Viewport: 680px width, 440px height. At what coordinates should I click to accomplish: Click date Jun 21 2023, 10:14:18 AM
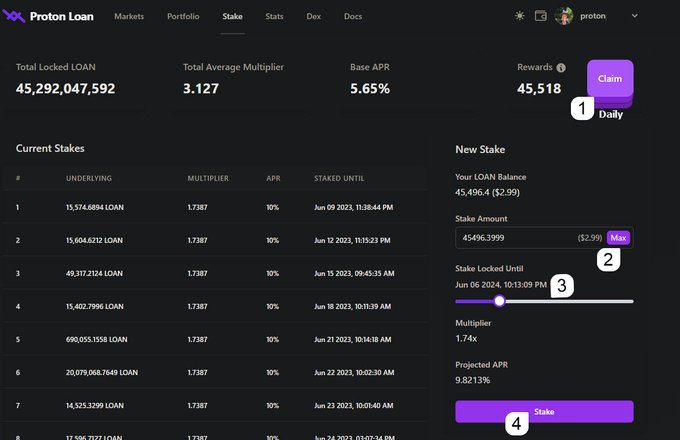coord(353,339)
